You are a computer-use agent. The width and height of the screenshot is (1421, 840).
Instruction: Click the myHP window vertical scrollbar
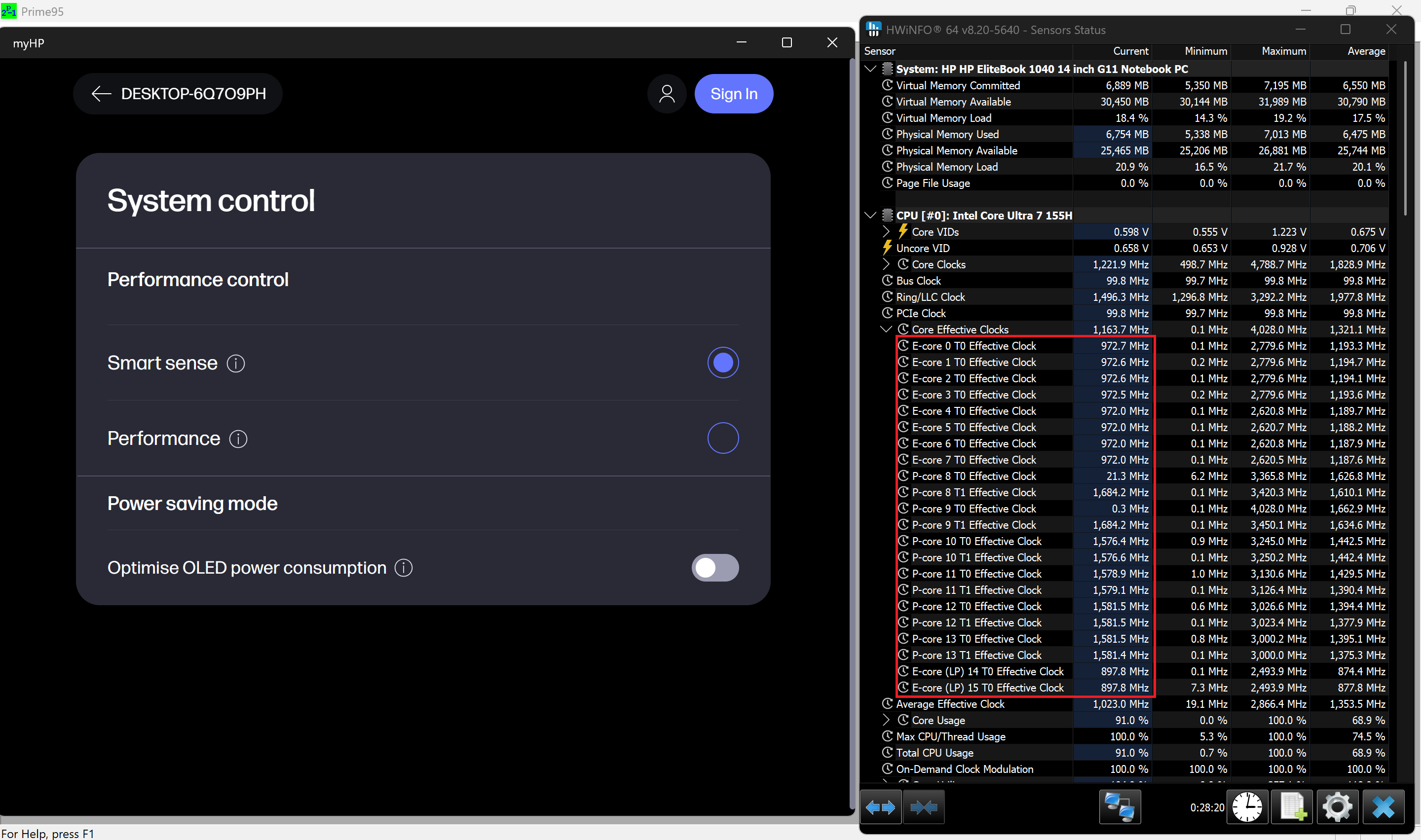point(852,434)
